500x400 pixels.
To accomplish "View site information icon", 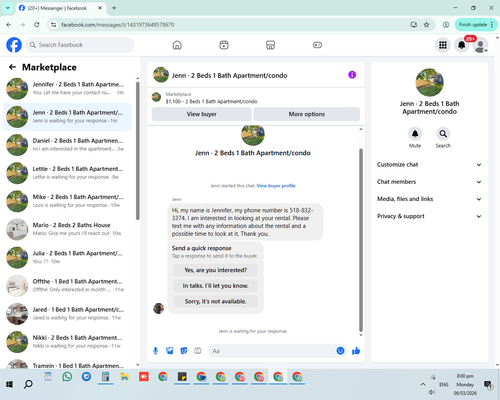I will [x=53, y=25].
